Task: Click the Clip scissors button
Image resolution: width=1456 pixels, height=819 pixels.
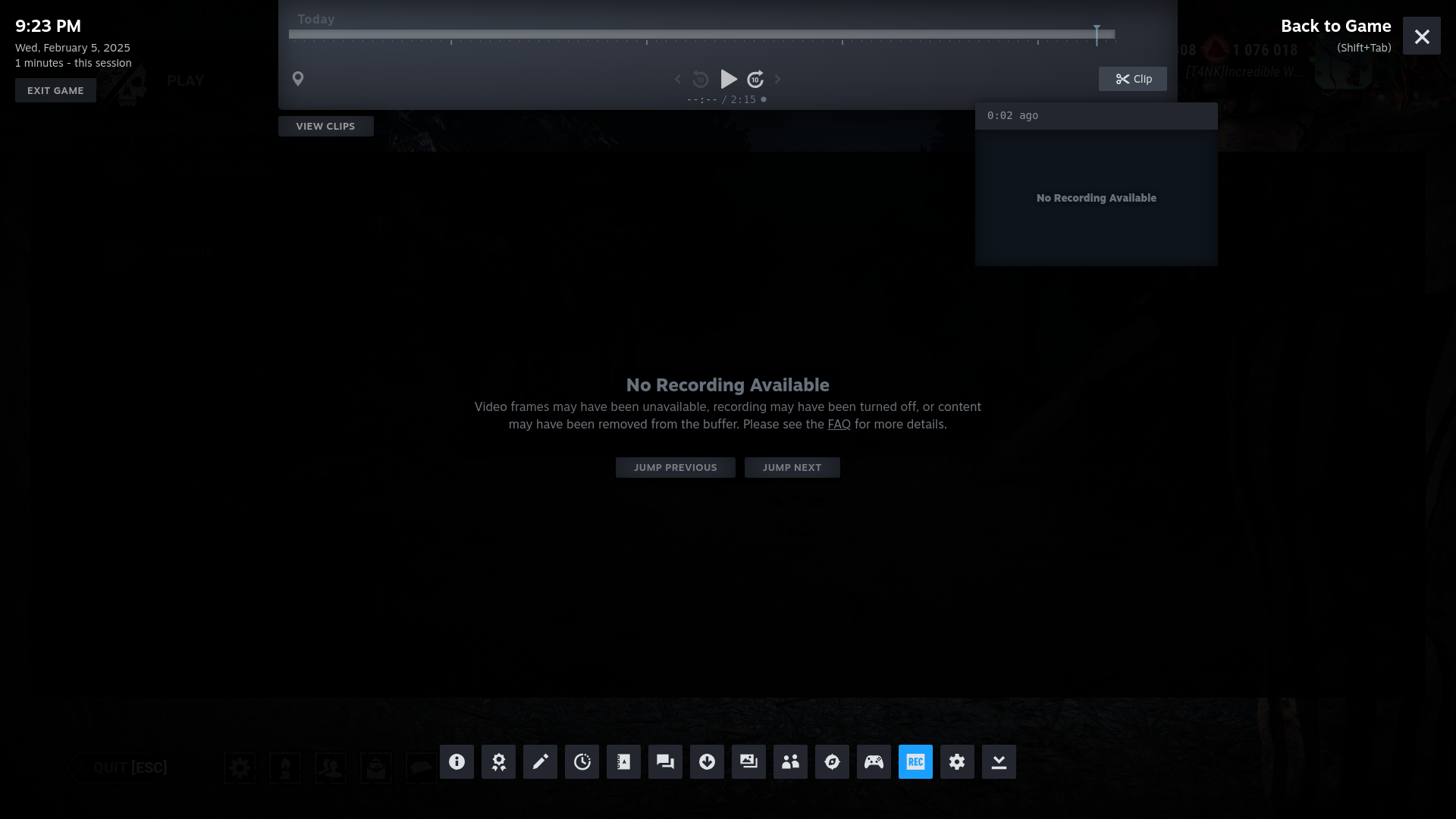Action: coord(1132,79)
